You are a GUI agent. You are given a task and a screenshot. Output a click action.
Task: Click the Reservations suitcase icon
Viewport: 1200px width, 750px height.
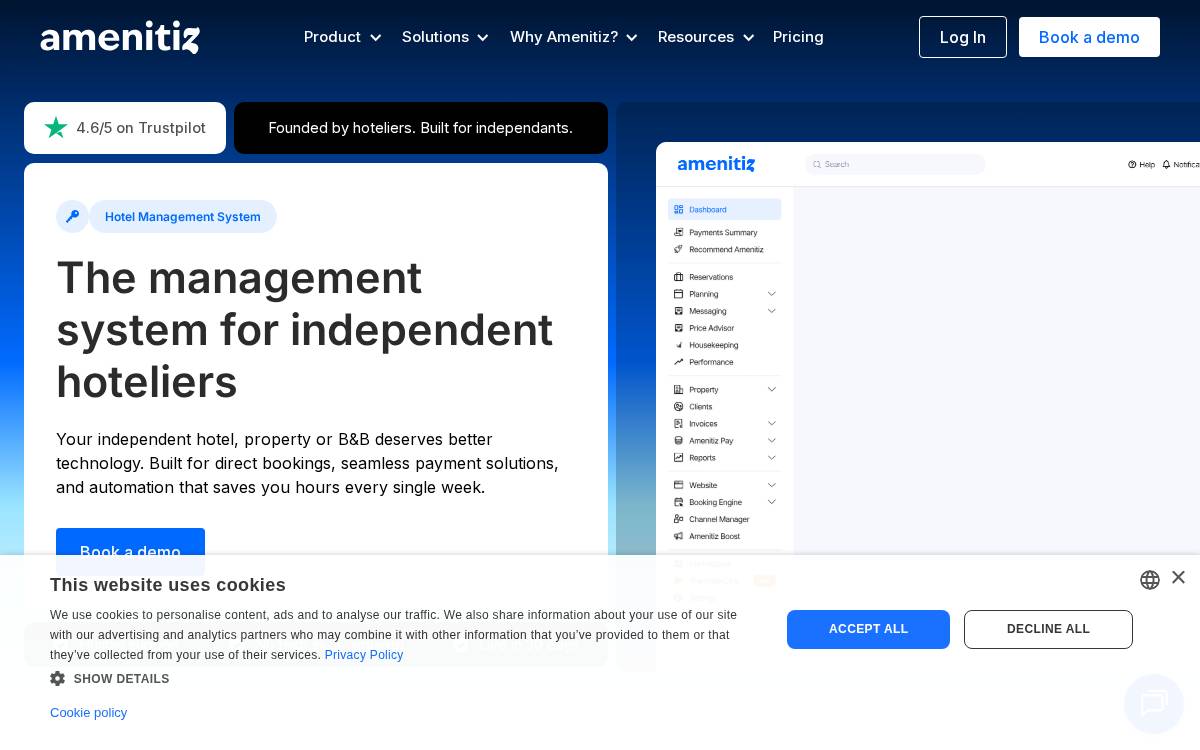pos(679,277)
